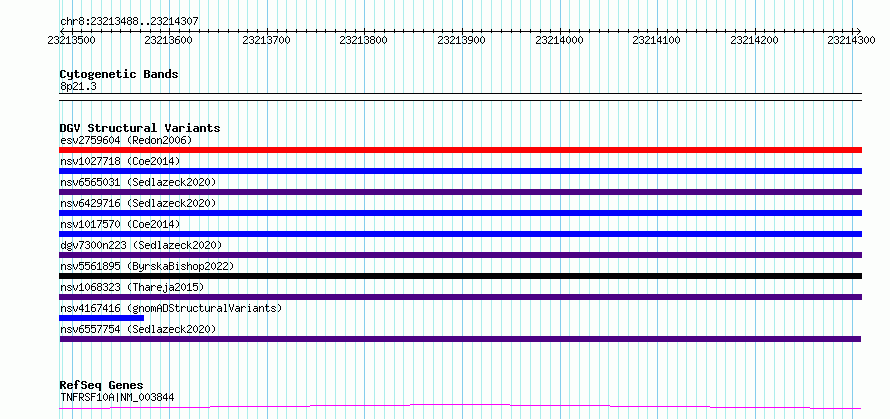The image size is (890, 419).
Task: Click ruler position 23213900
Action: (x=461, y=40)
